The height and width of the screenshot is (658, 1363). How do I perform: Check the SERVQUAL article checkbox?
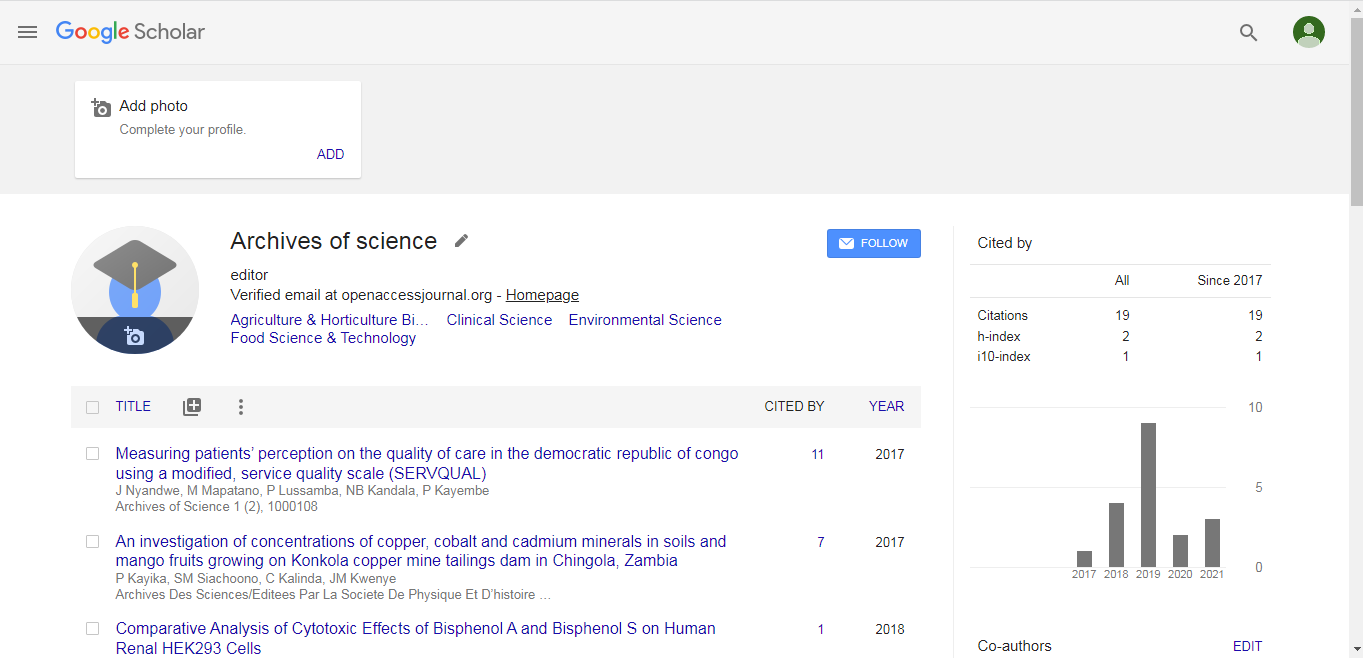[x=93, y=454]
